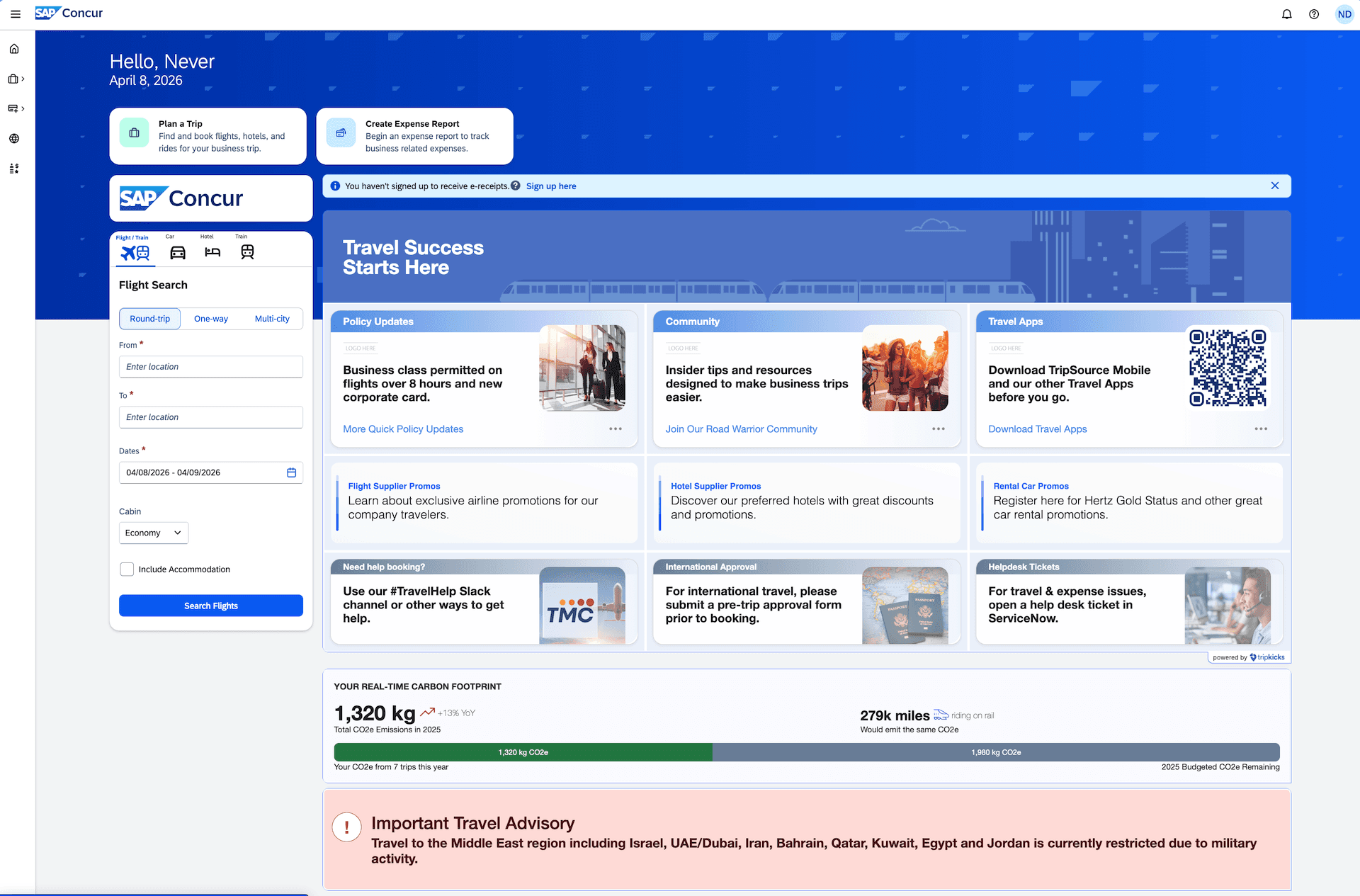The width and height of the screenshot is (1360, 896).
Task: Click the notifications bell icon
Action: coord(1286,14)
